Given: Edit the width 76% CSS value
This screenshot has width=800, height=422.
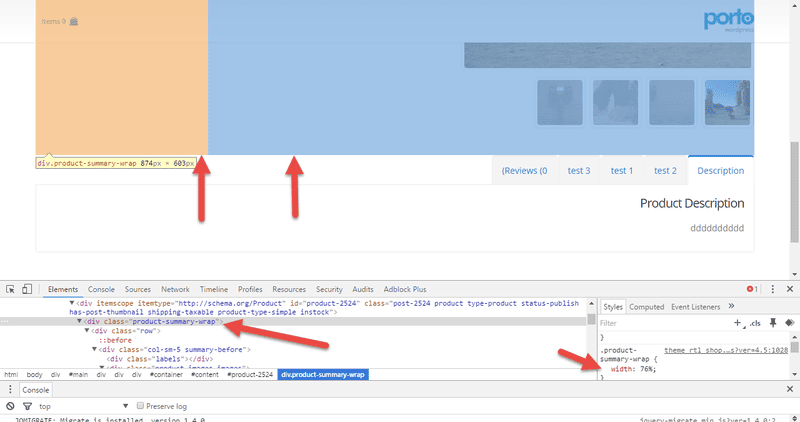Looking at the screenshot, I should [x=648, y=369].
